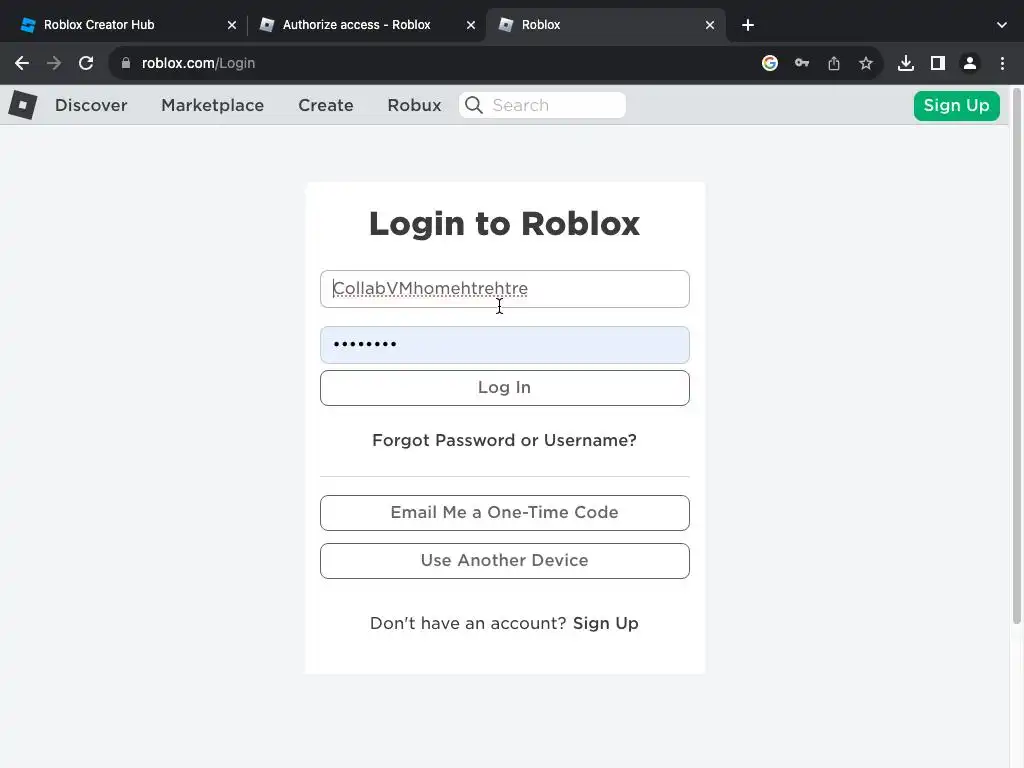The width and height of the screenshot is (1024, 768).
Task: Click the Log In button
Action: tap(505, 388)
